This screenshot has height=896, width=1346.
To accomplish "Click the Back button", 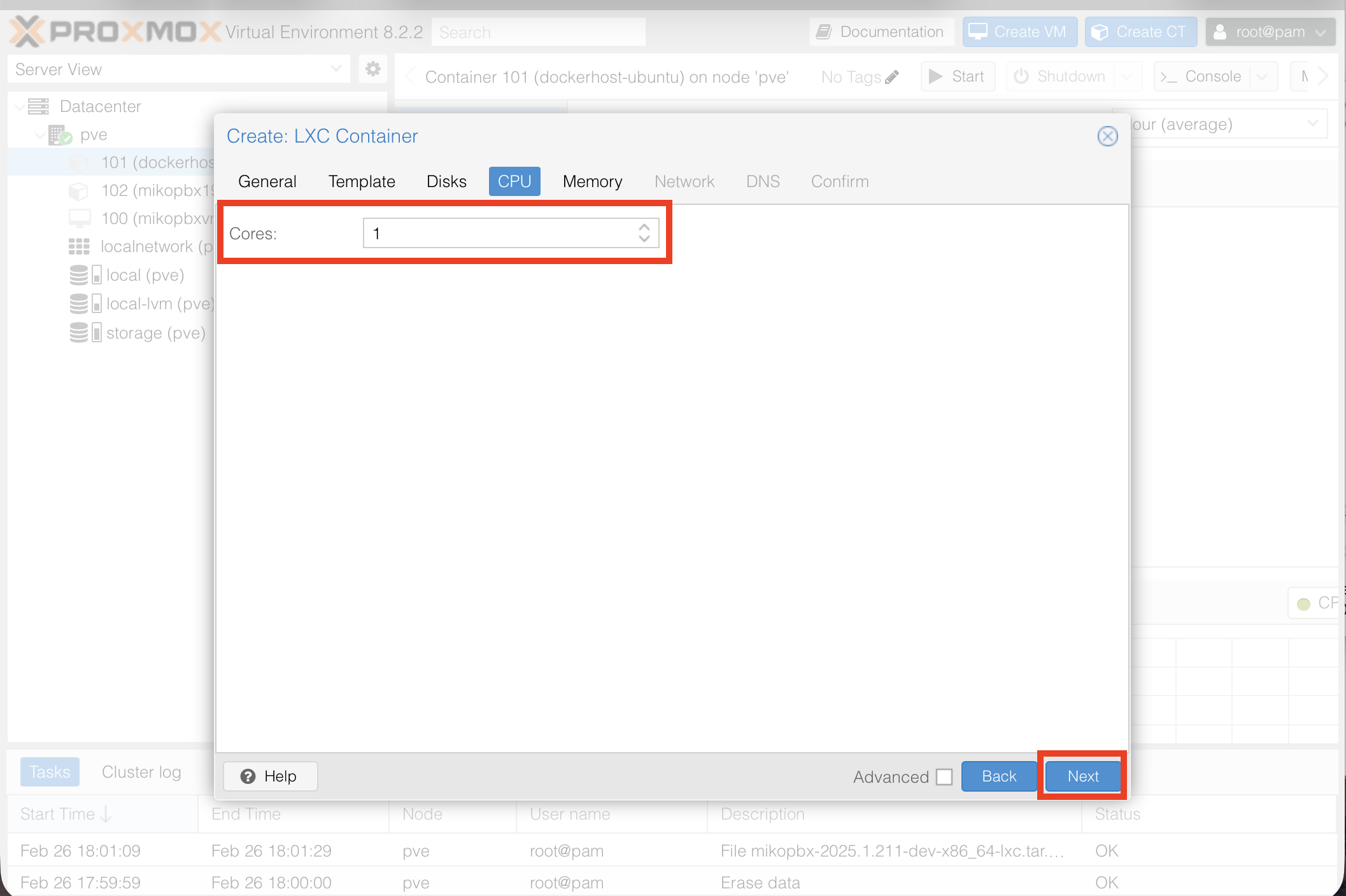I will click(998, 776).
